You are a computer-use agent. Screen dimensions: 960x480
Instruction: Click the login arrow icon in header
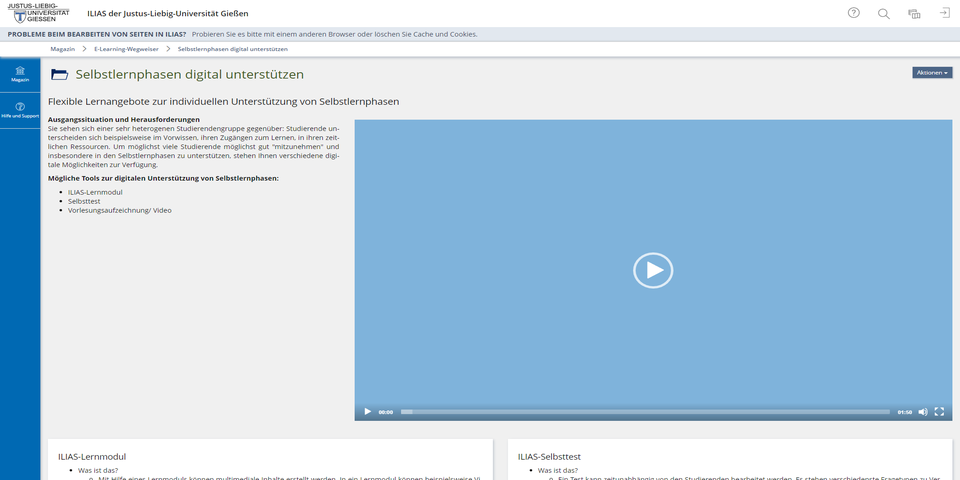click(x=945, y=13)
